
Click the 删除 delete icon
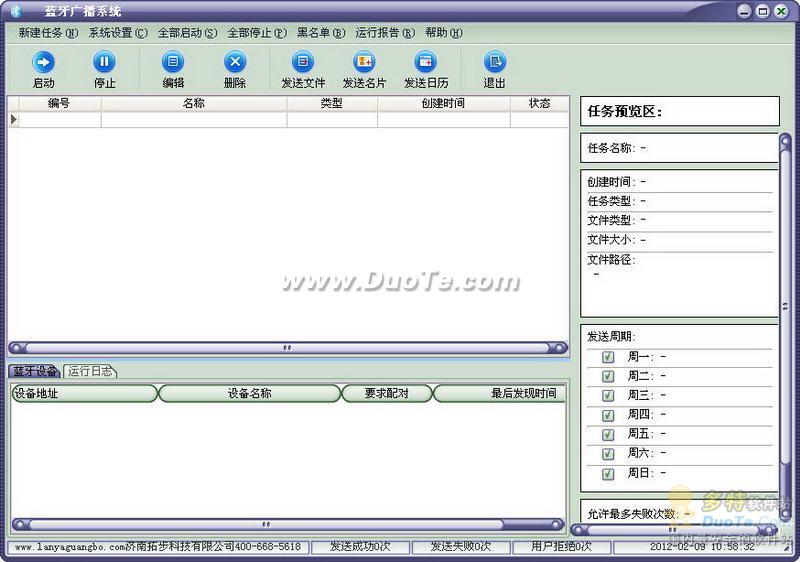(x=235, y=62)
